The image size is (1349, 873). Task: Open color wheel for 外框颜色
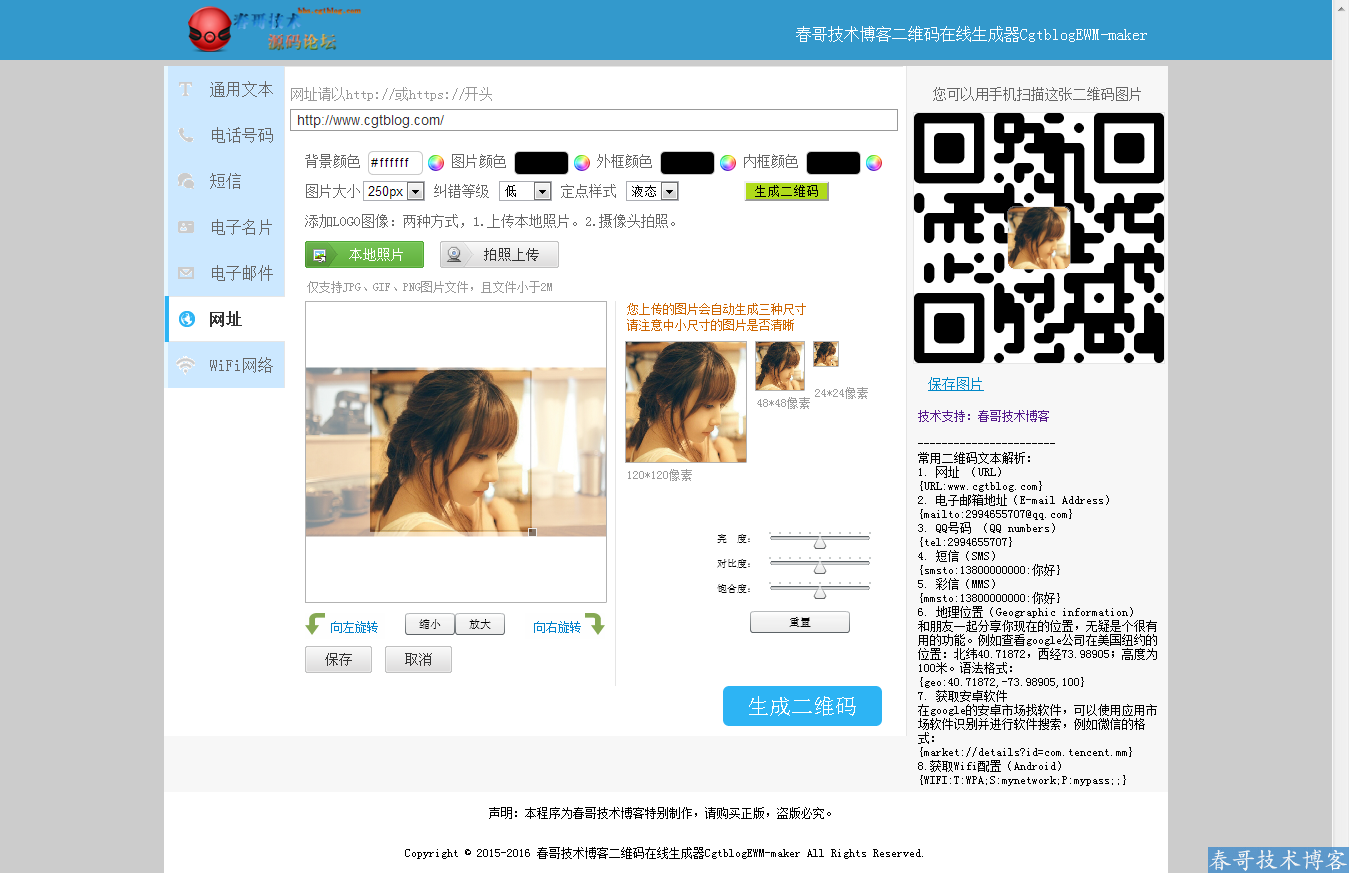(x=728, y=163)
